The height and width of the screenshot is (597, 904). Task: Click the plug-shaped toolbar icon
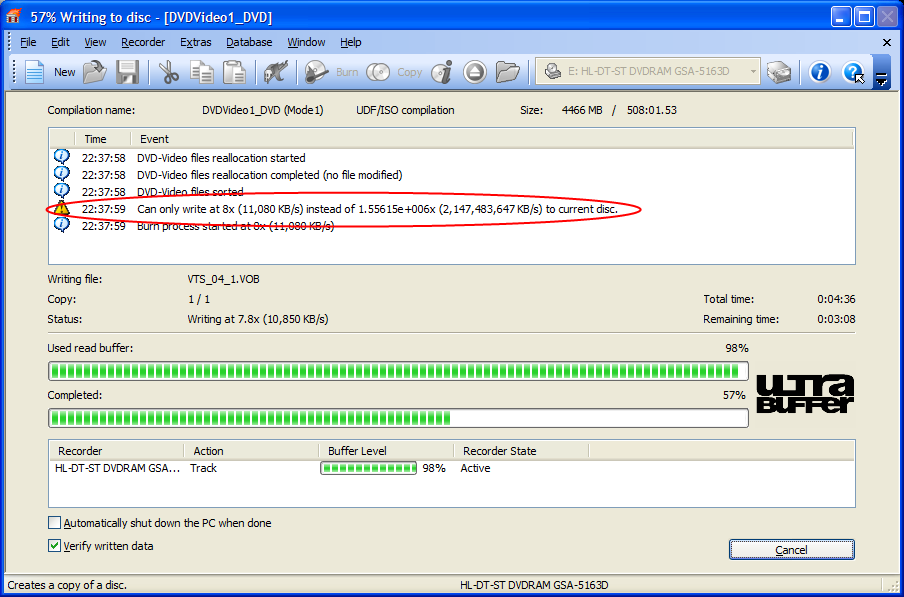pos(276,72)
